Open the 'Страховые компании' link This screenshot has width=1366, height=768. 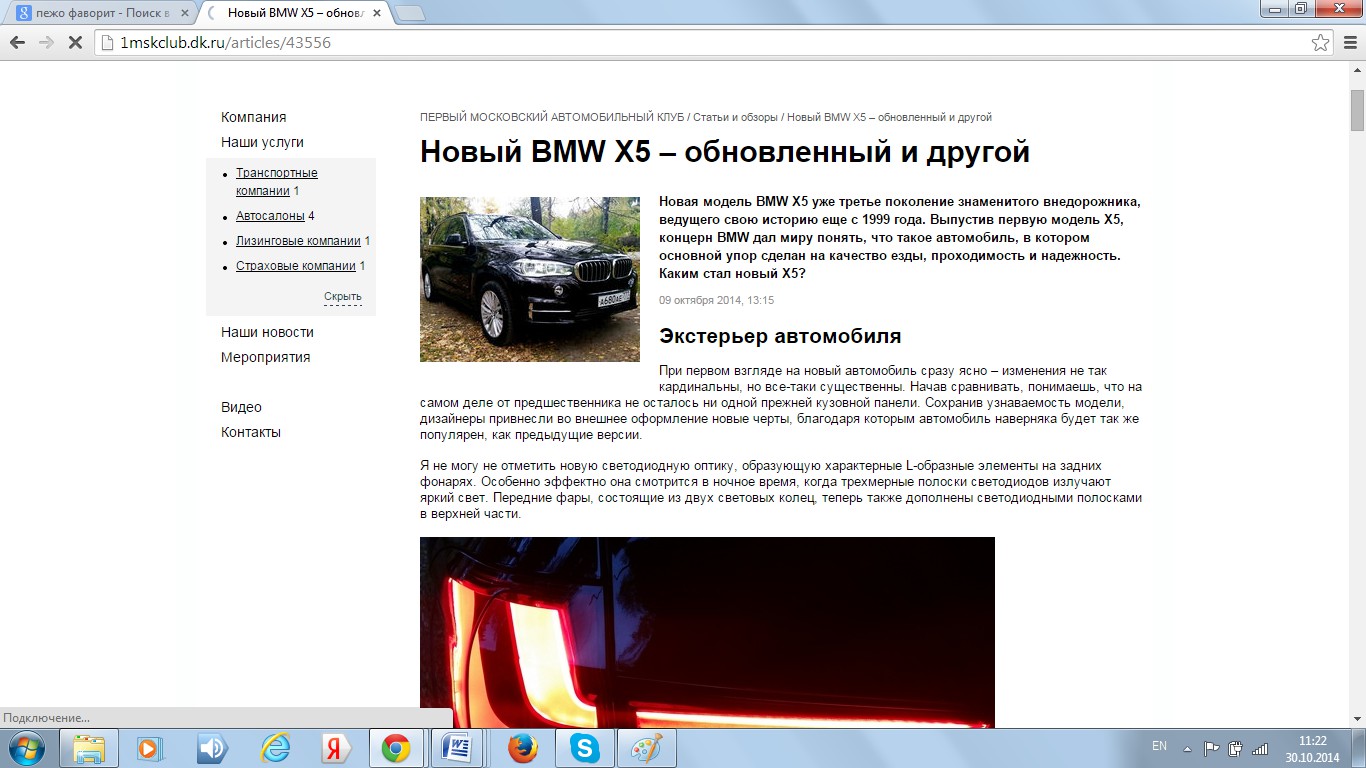click(296, 266)
